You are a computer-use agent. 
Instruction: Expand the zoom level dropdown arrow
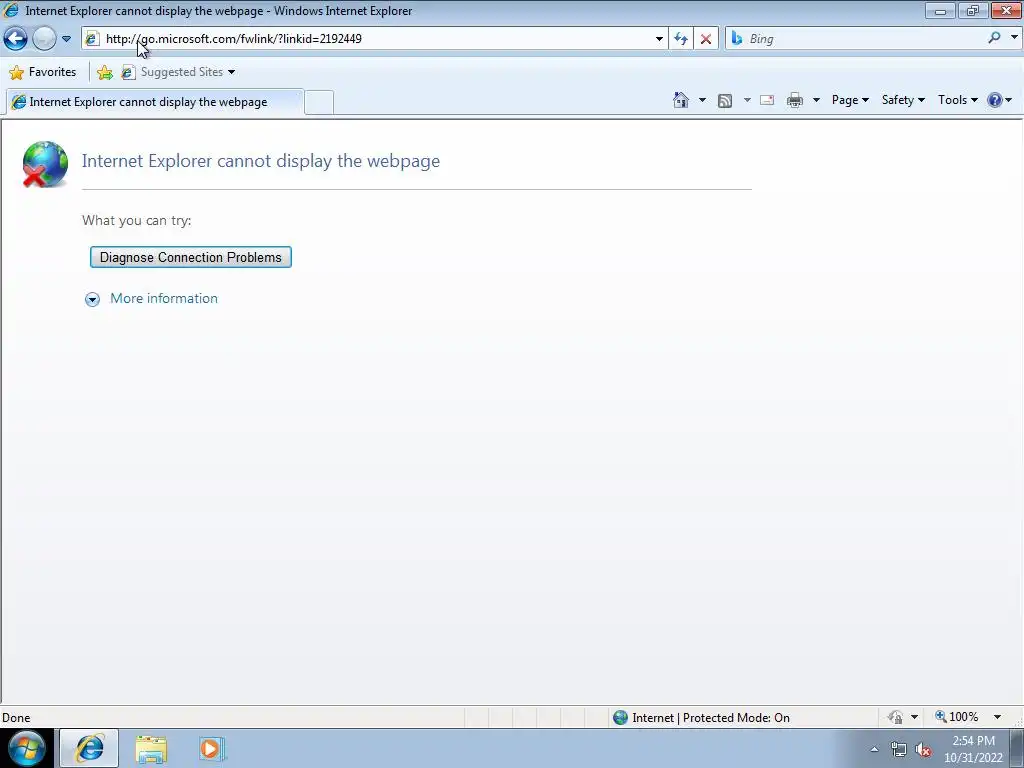tap(997, 717)
